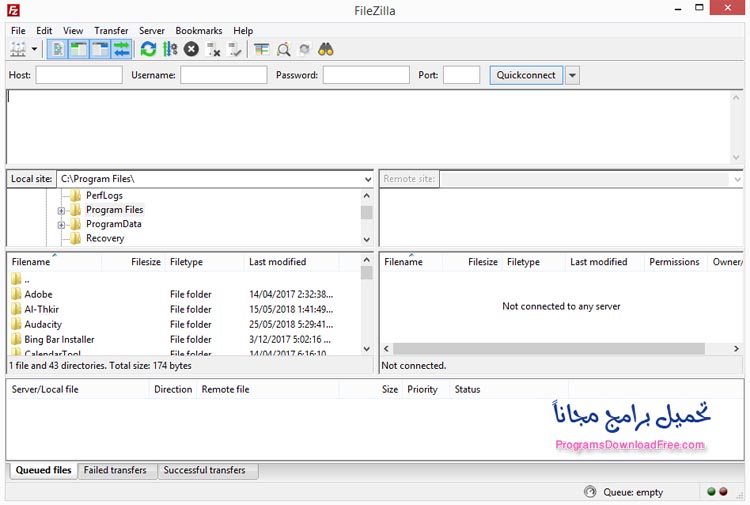
Task: Select ProgramData folder in tree
Action: point(113,224)
